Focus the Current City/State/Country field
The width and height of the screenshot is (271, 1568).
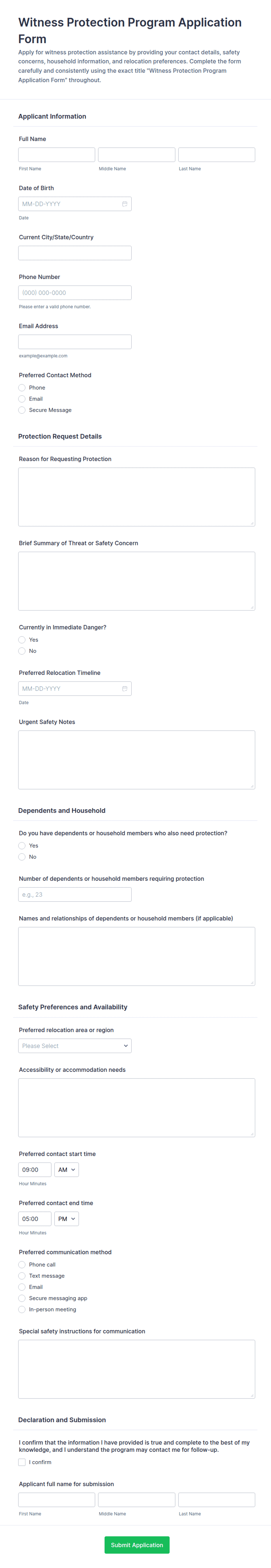pyautogui.click(x=75, y=253)
